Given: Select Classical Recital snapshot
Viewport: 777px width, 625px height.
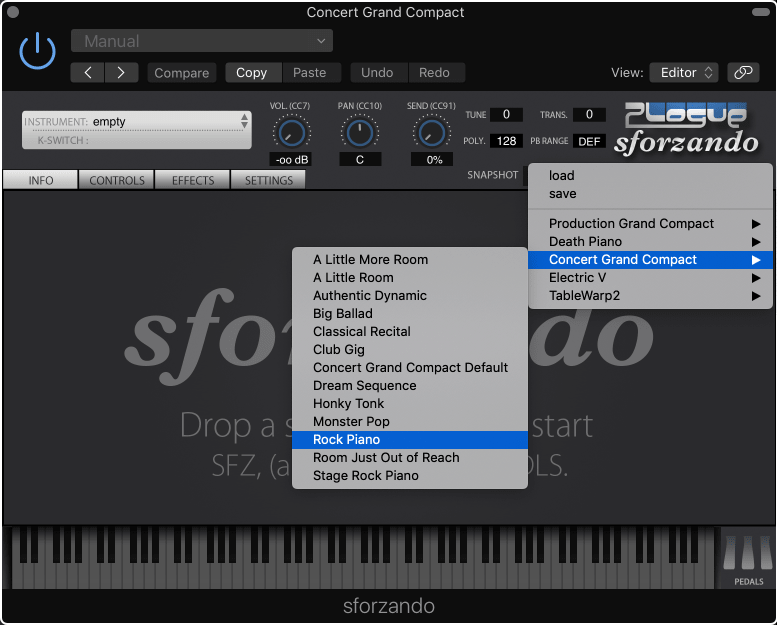Looking at the screenshot, I should tap(410, 332).
